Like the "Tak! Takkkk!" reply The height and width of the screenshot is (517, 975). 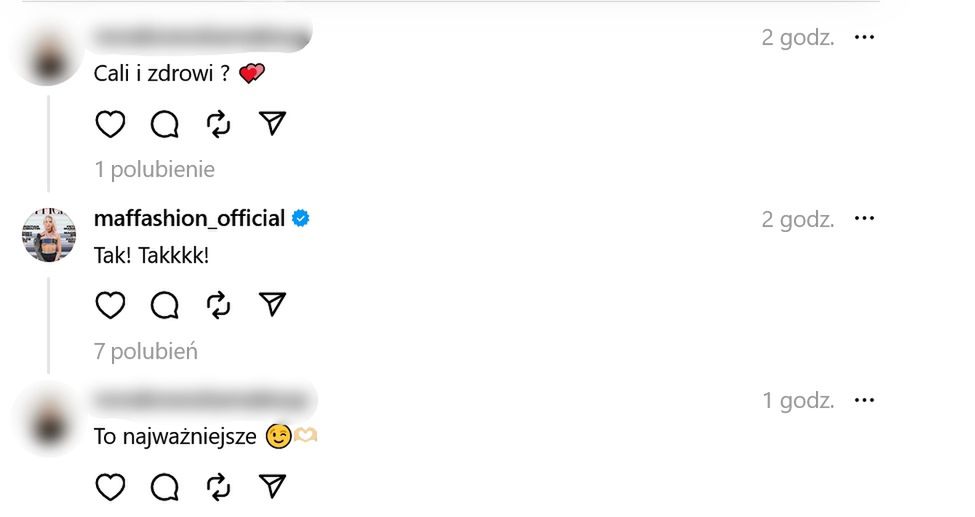[x=110, y=305]
